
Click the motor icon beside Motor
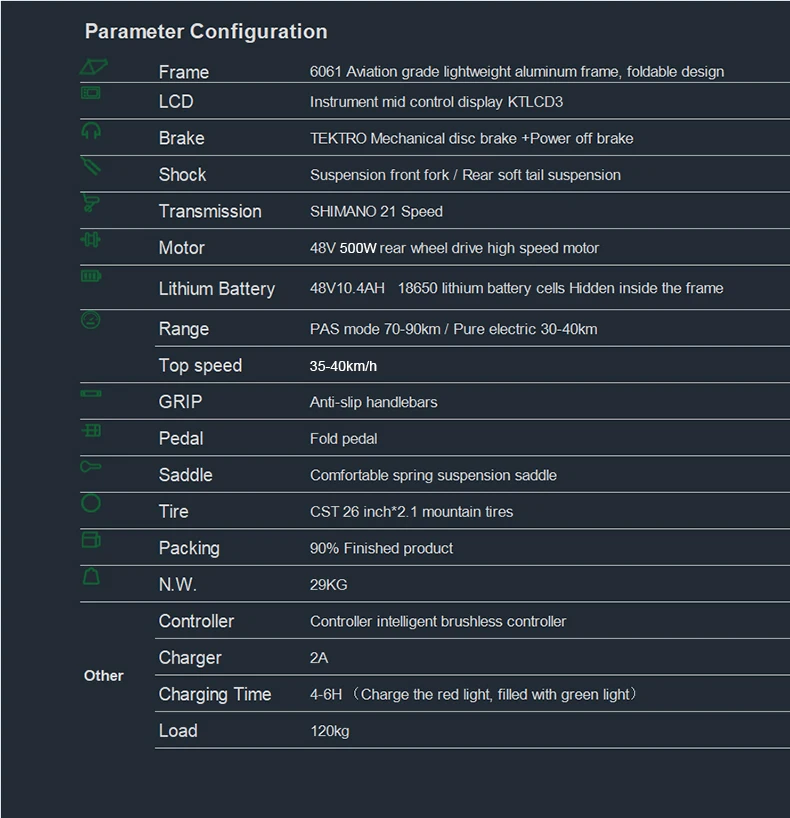pyautogui.click(x=91, y=240)
